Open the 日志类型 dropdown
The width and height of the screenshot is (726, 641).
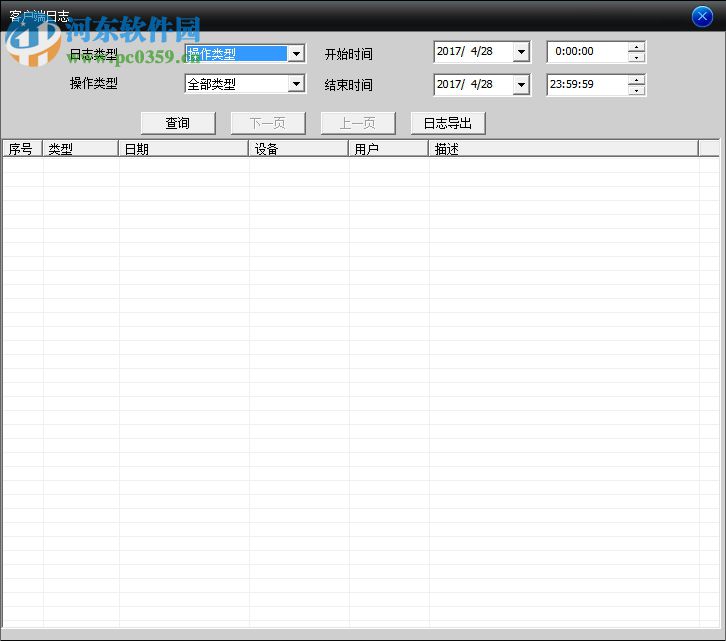[296, 54]
